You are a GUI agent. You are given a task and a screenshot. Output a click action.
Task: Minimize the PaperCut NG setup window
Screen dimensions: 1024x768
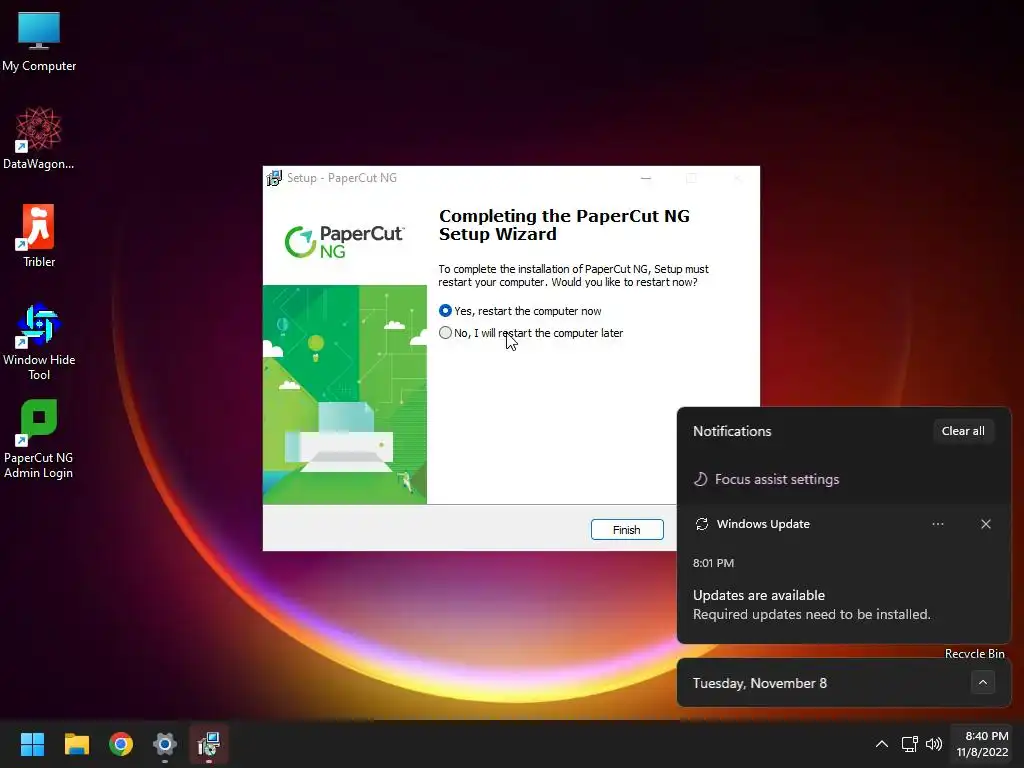pos(646,178)
